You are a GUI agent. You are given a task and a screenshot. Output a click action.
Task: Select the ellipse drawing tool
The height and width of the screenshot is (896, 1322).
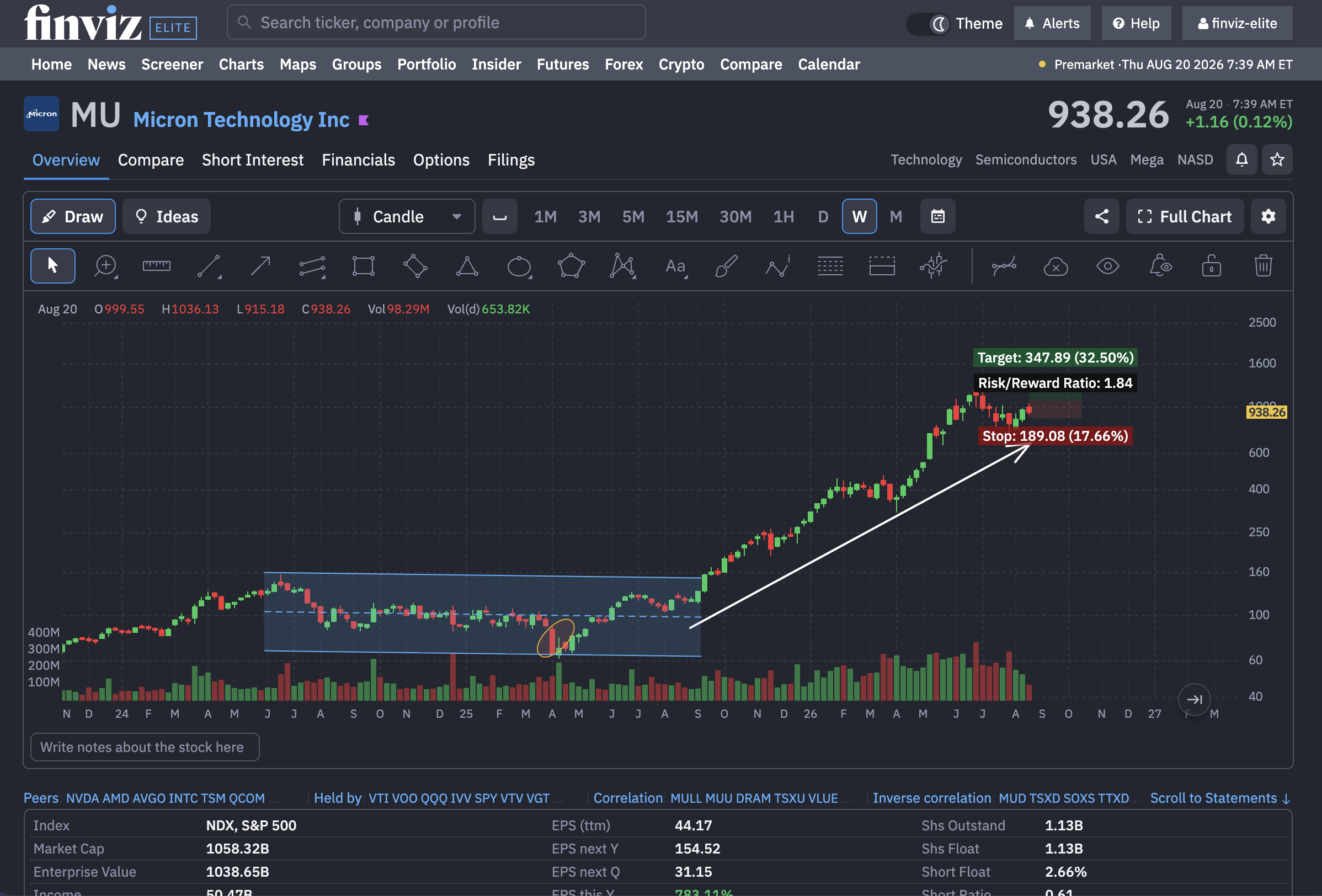519,266
